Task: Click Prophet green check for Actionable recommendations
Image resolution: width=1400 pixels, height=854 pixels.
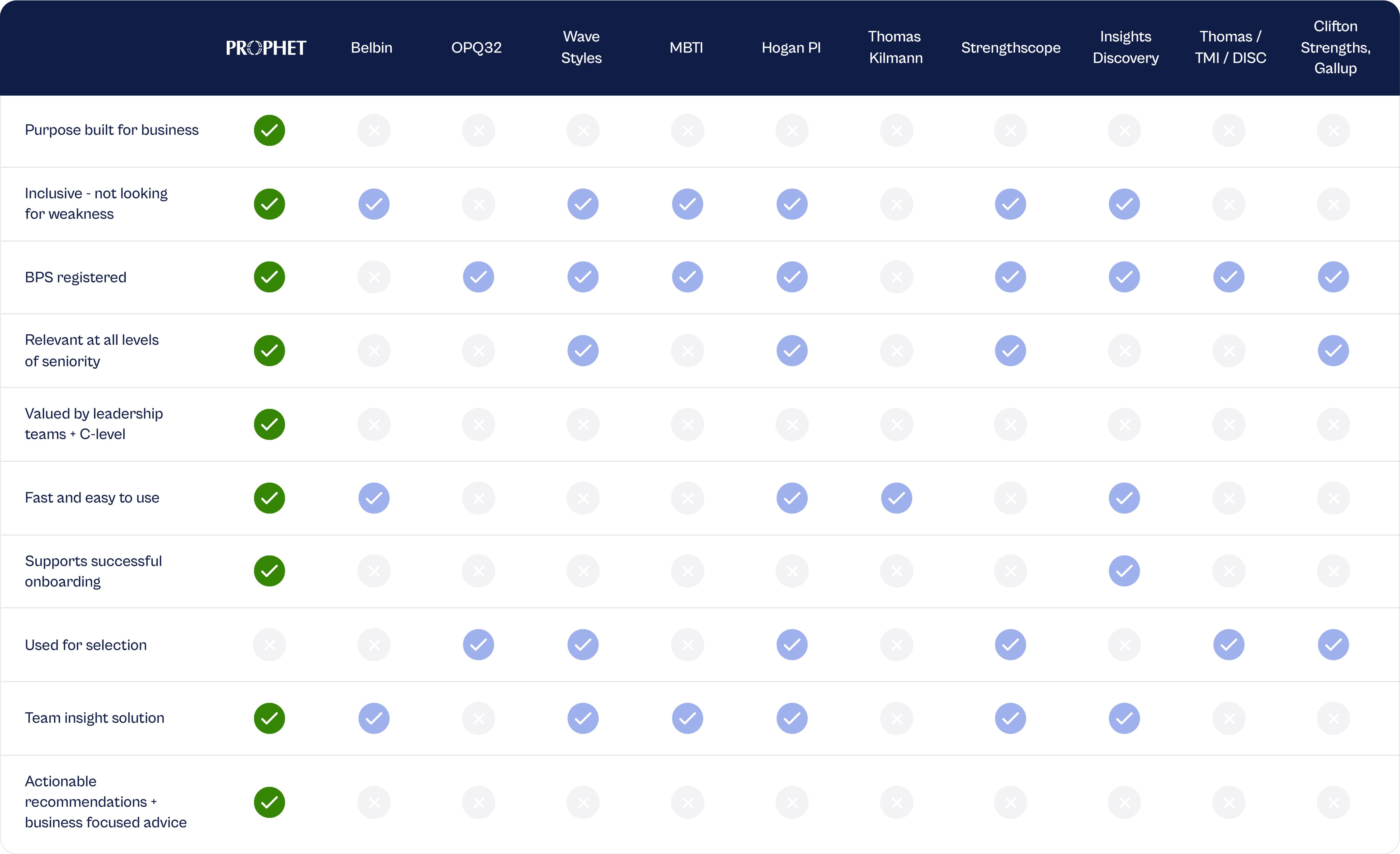Action: 269,802
